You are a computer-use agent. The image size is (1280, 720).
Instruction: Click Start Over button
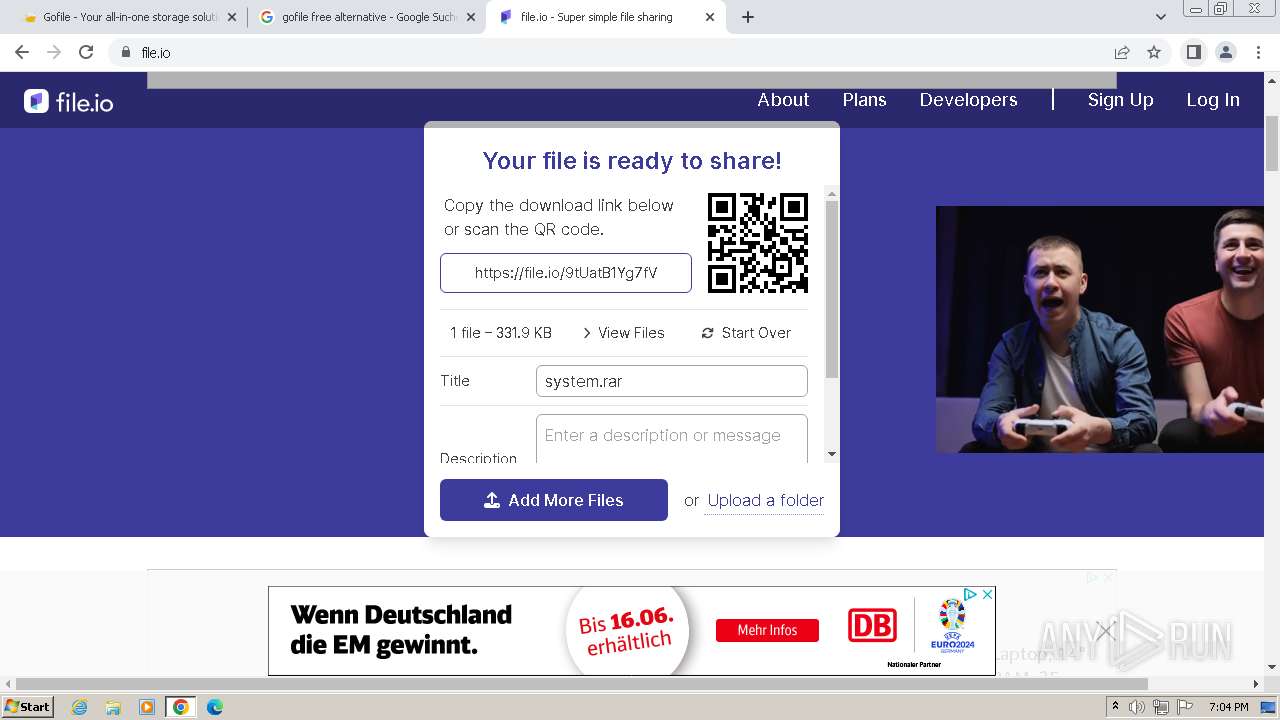(746, 333)
